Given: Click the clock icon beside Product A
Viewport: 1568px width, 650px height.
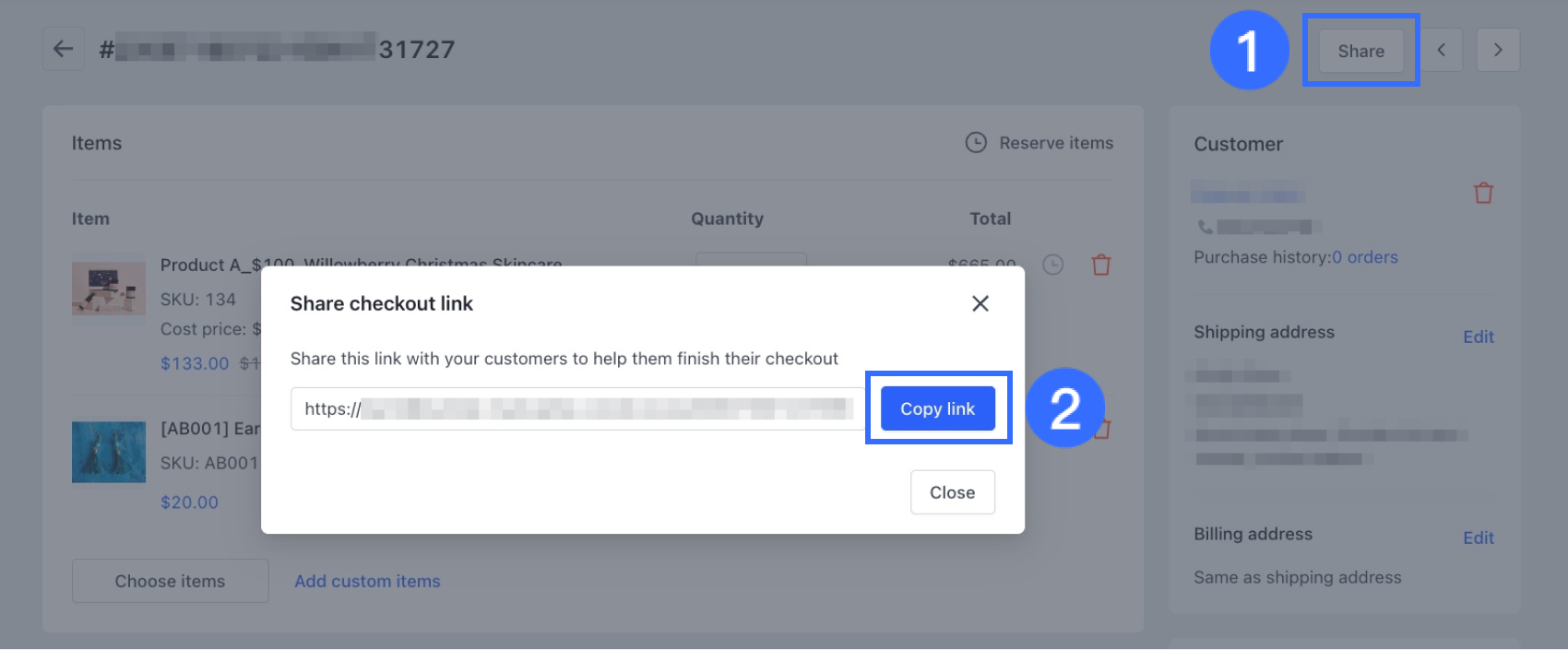Looking at the screenshot, I should click(x=1052, y=266).
